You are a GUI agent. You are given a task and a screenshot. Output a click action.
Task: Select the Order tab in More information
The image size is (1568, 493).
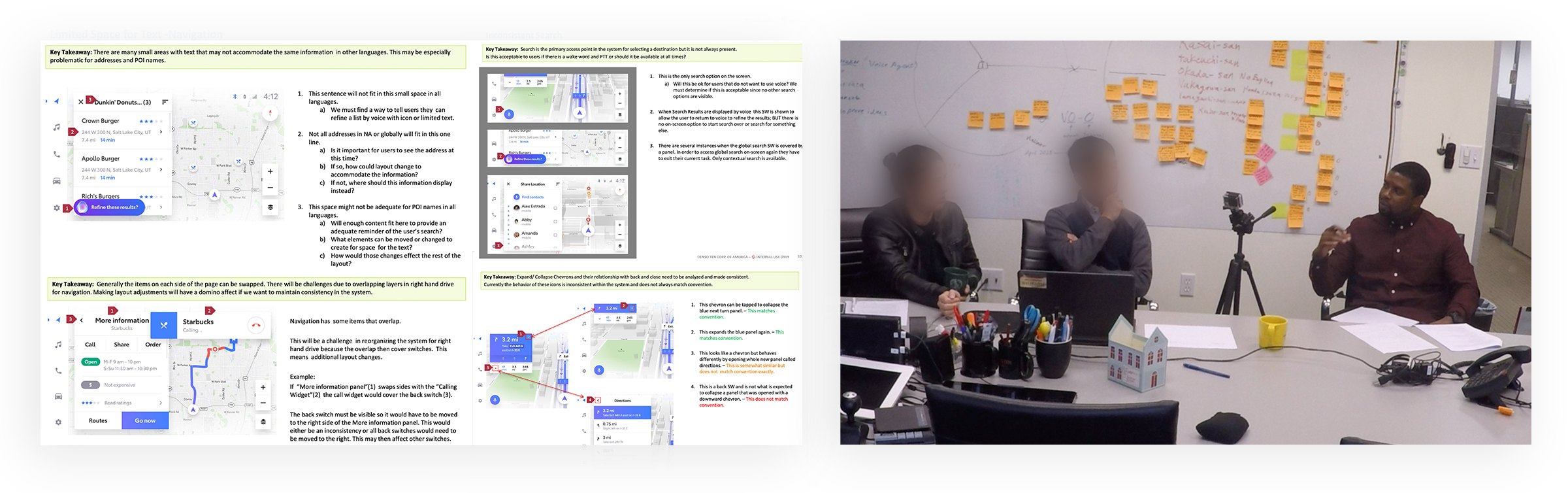click(153, 345)
